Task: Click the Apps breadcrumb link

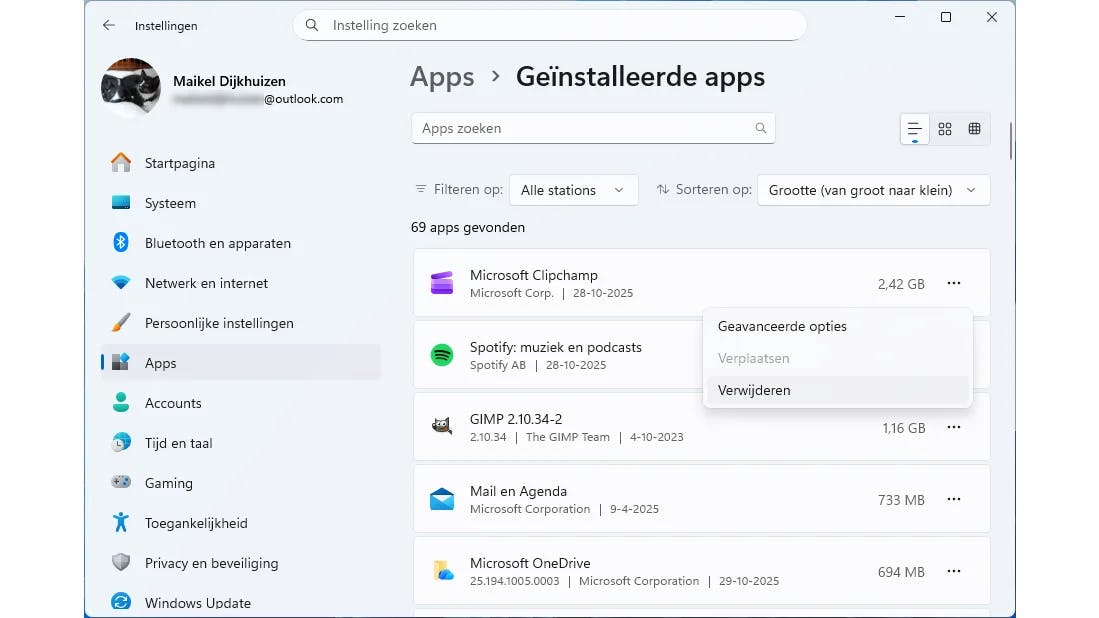Action: [x=442, y=77]
